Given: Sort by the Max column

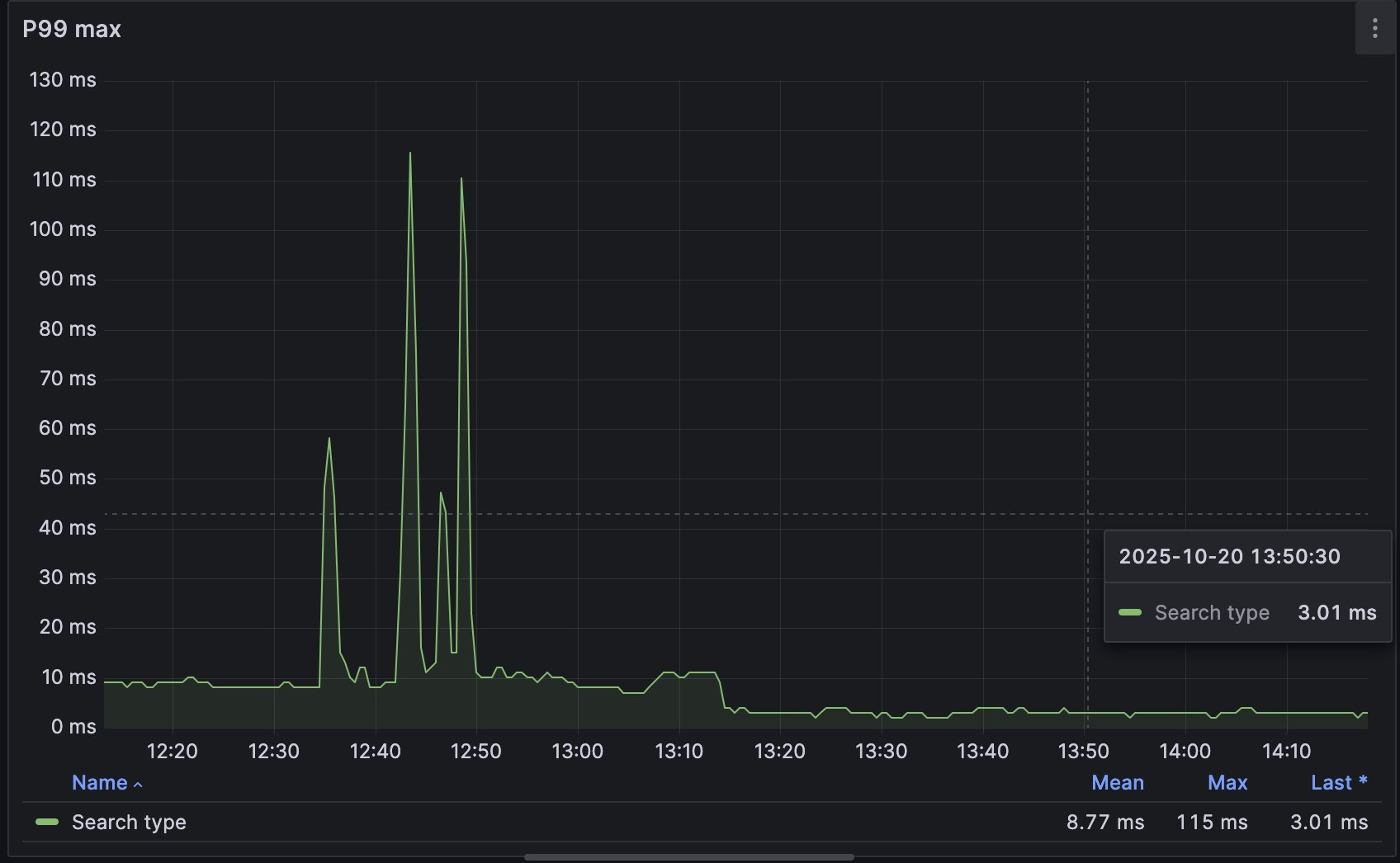Looking at the screenshot, I should [1227, 782].
